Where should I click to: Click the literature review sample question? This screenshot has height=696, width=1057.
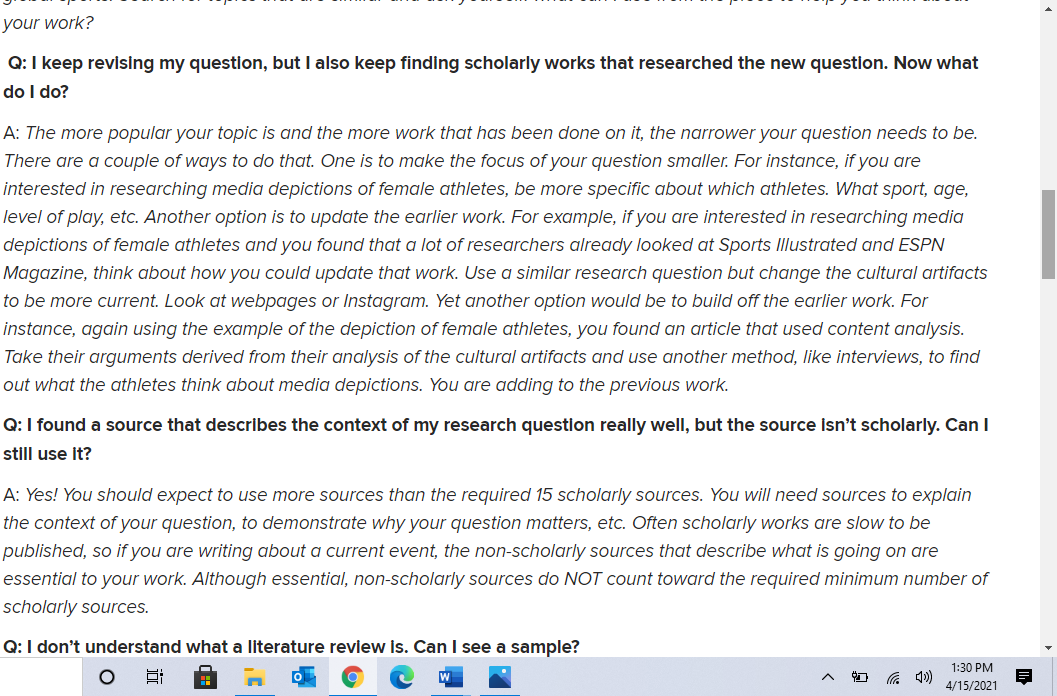click(292, 647)
